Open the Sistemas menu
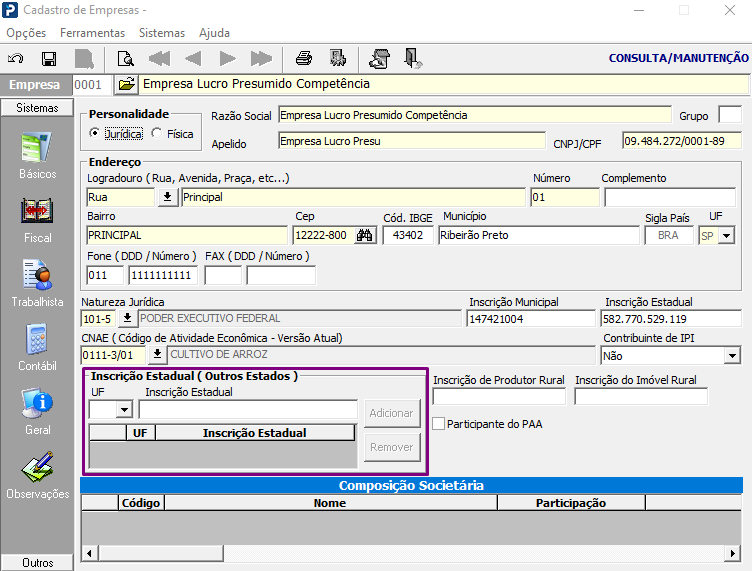 pyautogui.click(x=162, y=33)
